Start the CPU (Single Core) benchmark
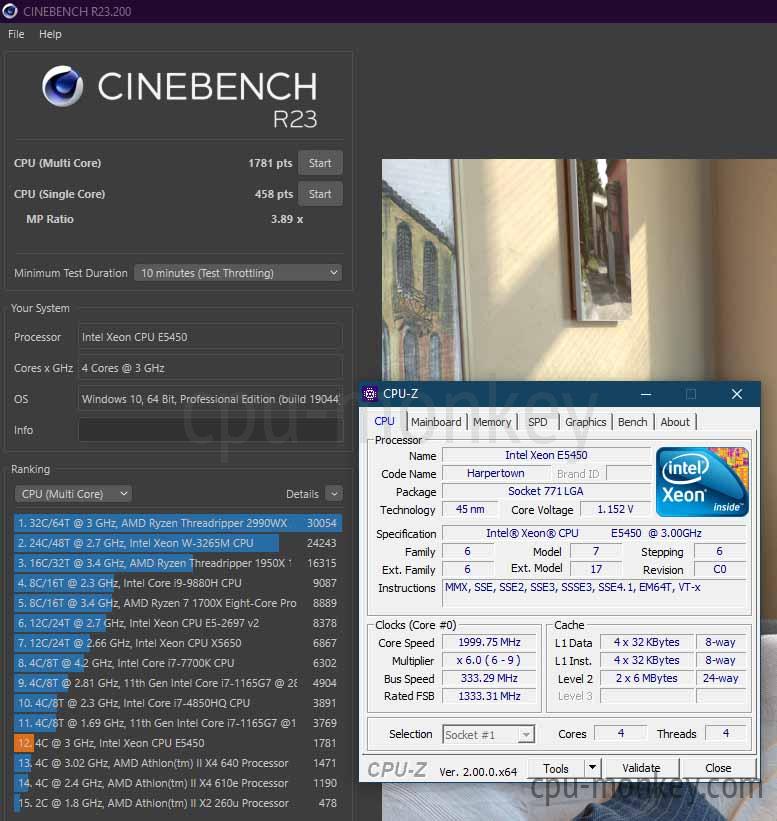Viewport: 777px width, 821px height. [320, 194]
